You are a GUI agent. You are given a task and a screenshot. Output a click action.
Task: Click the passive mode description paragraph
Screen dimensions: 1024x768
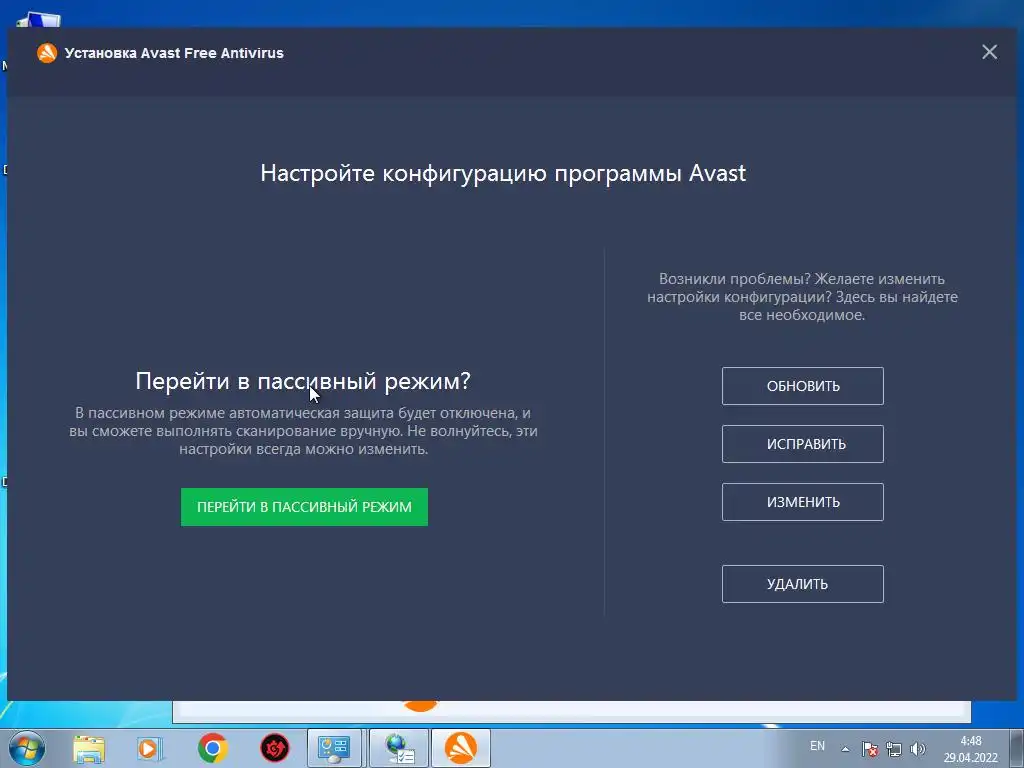[304, 431]
